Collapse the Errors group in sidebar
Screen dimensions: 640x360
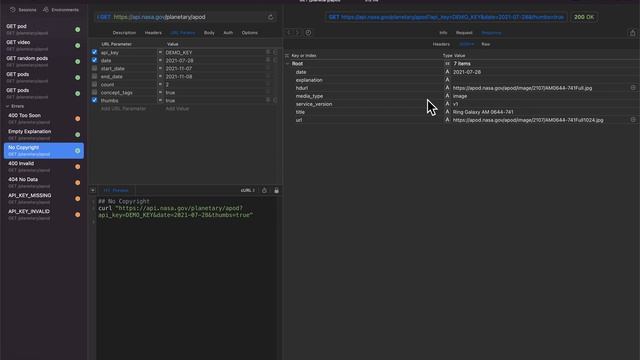(x=7, y=106)
